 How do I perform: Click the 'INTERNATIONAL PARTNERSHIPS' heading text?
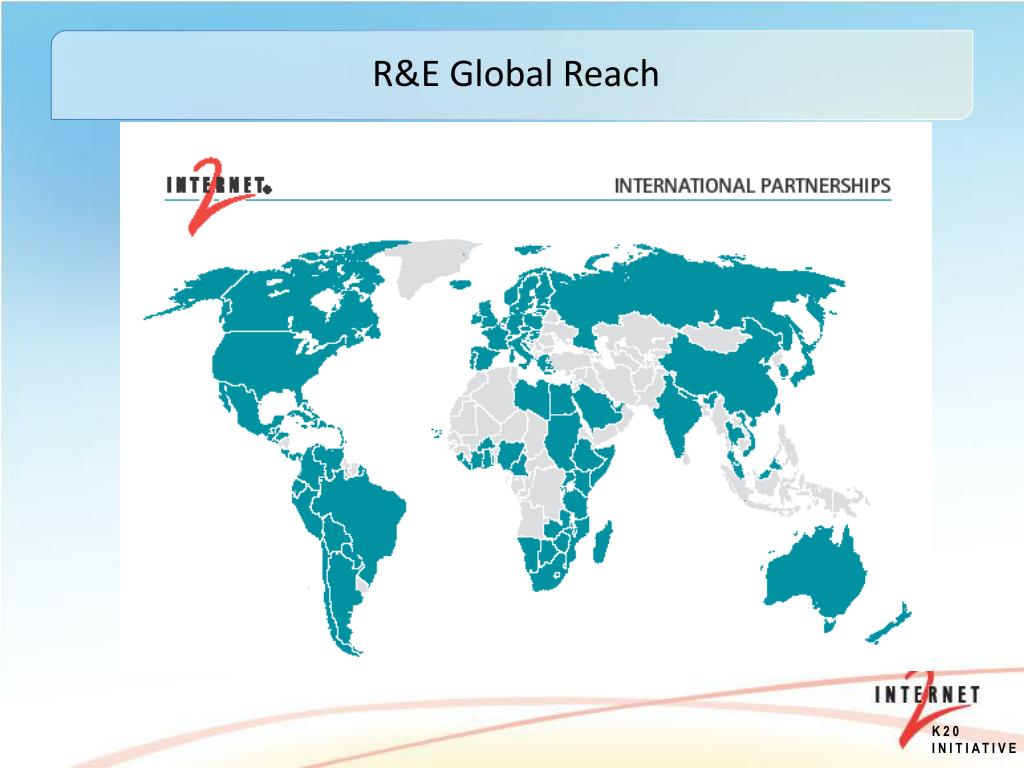(x=752, y=185)
